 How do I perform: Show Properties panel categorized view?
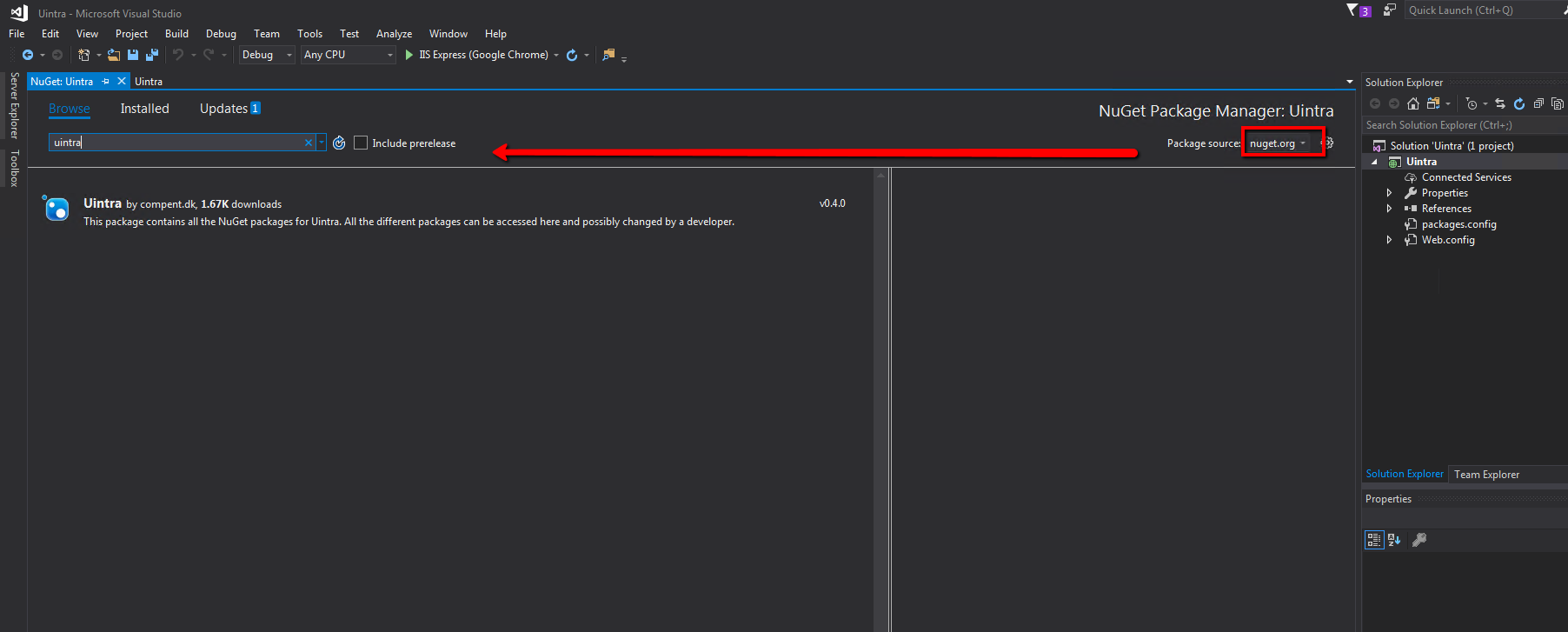(1374, 540)
